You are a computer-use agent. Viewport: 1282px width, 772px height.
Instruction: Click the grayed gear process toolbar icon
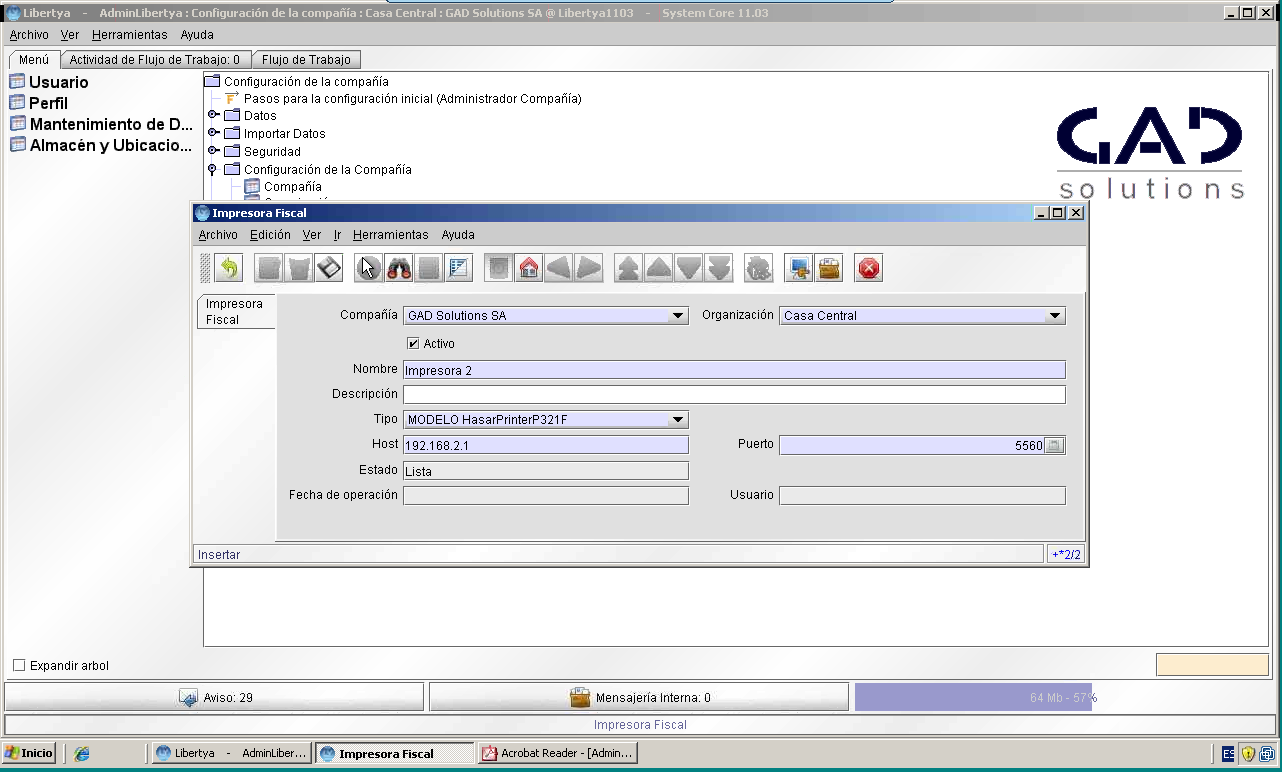point(759,268)
